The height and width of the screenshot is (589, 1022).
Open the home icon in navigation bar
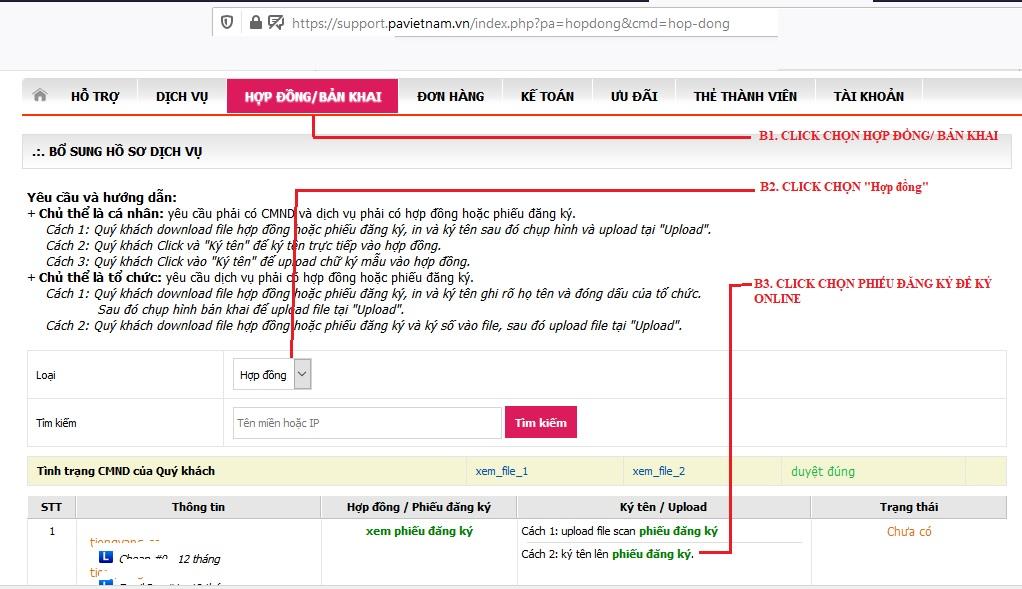[40, 95]
